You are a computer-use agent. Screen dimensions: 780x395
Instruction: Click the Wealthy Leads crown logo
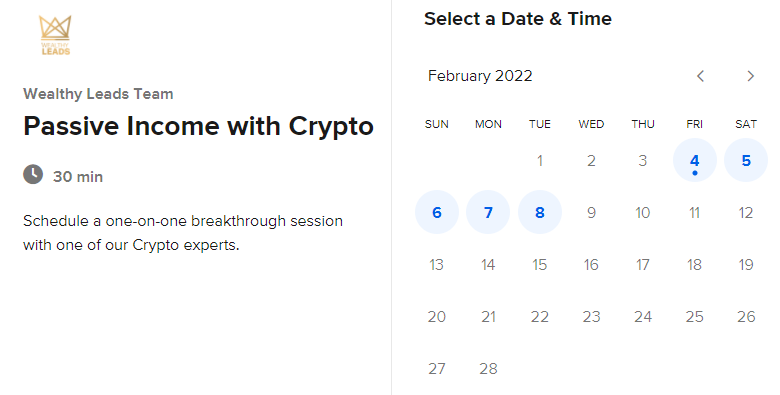pyautogui.click(x=55, y=35)
